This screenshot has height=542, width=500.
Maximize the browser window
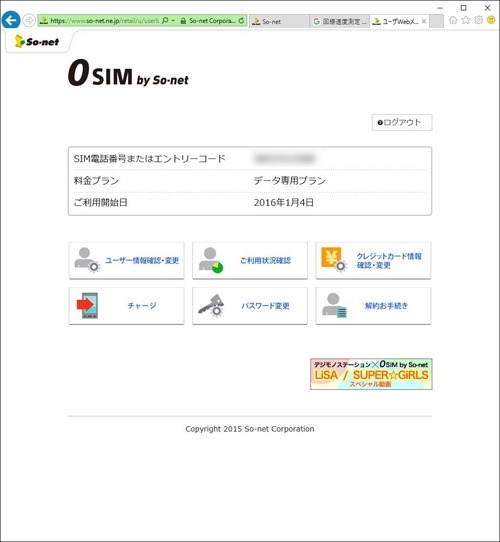[x=463, y=8]
